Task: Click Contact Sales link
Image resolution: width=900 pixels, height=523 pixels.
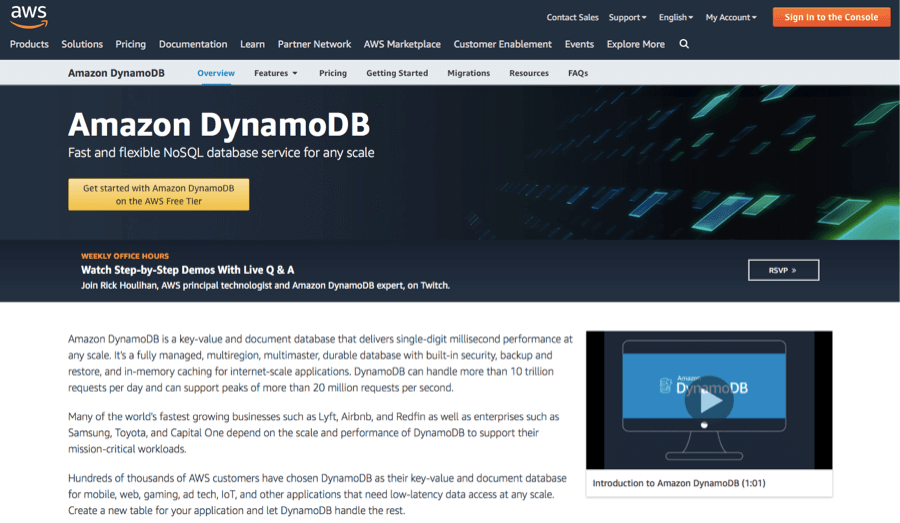Action: pos(572,17)
